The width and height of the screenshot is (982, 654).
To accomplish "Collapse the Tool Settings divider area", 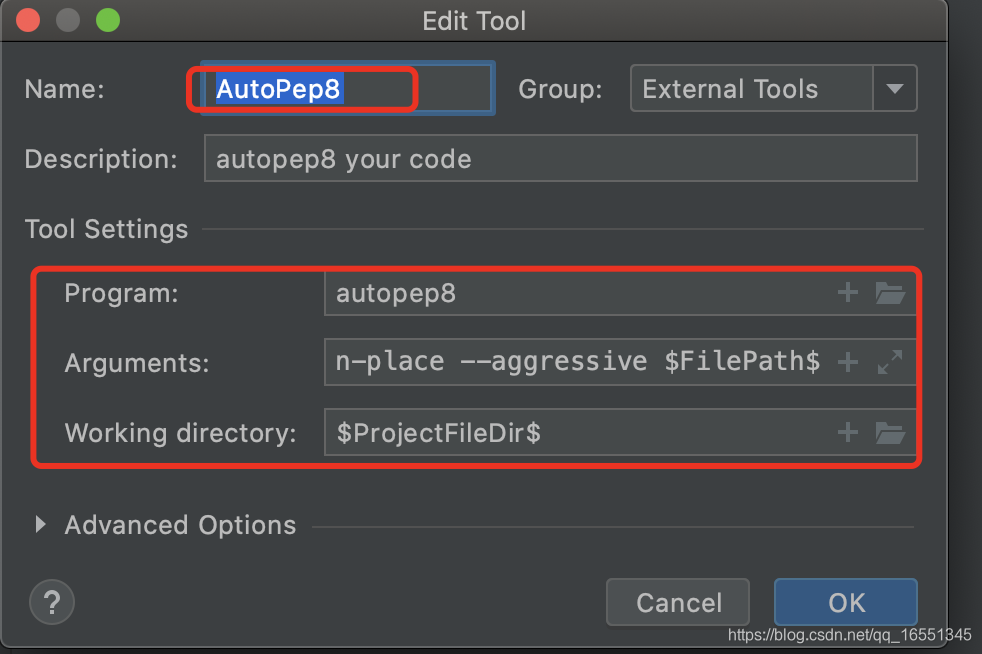I will pos(106,229).
